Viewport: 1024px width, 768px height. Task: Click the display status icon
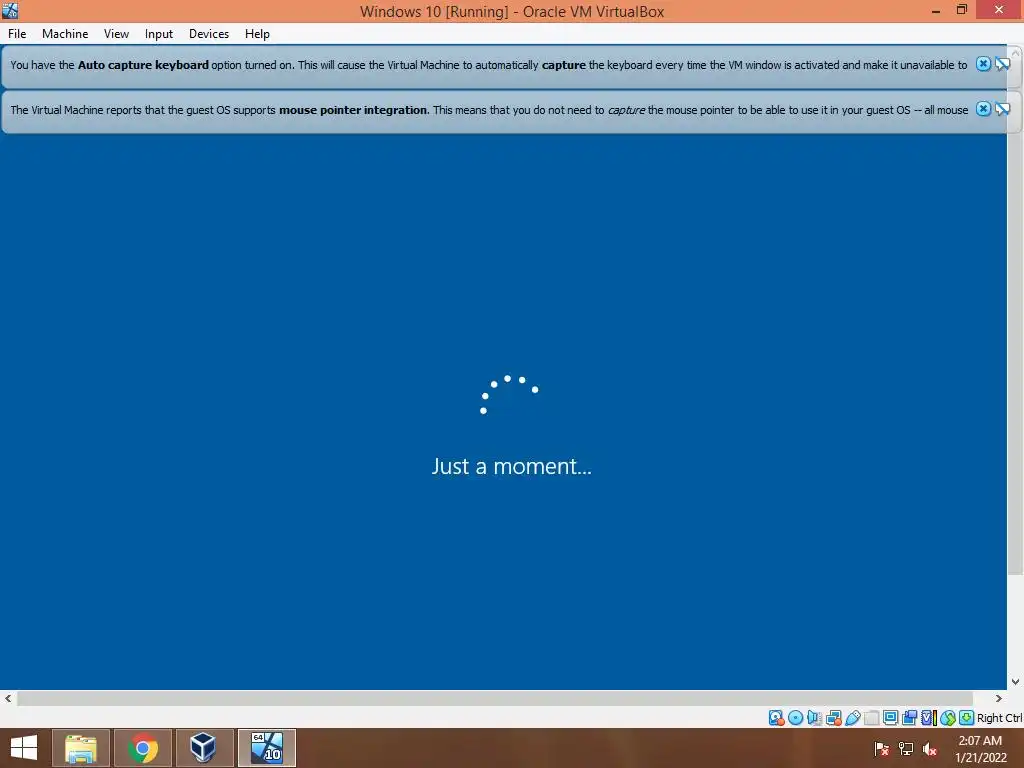click(890, 718)
